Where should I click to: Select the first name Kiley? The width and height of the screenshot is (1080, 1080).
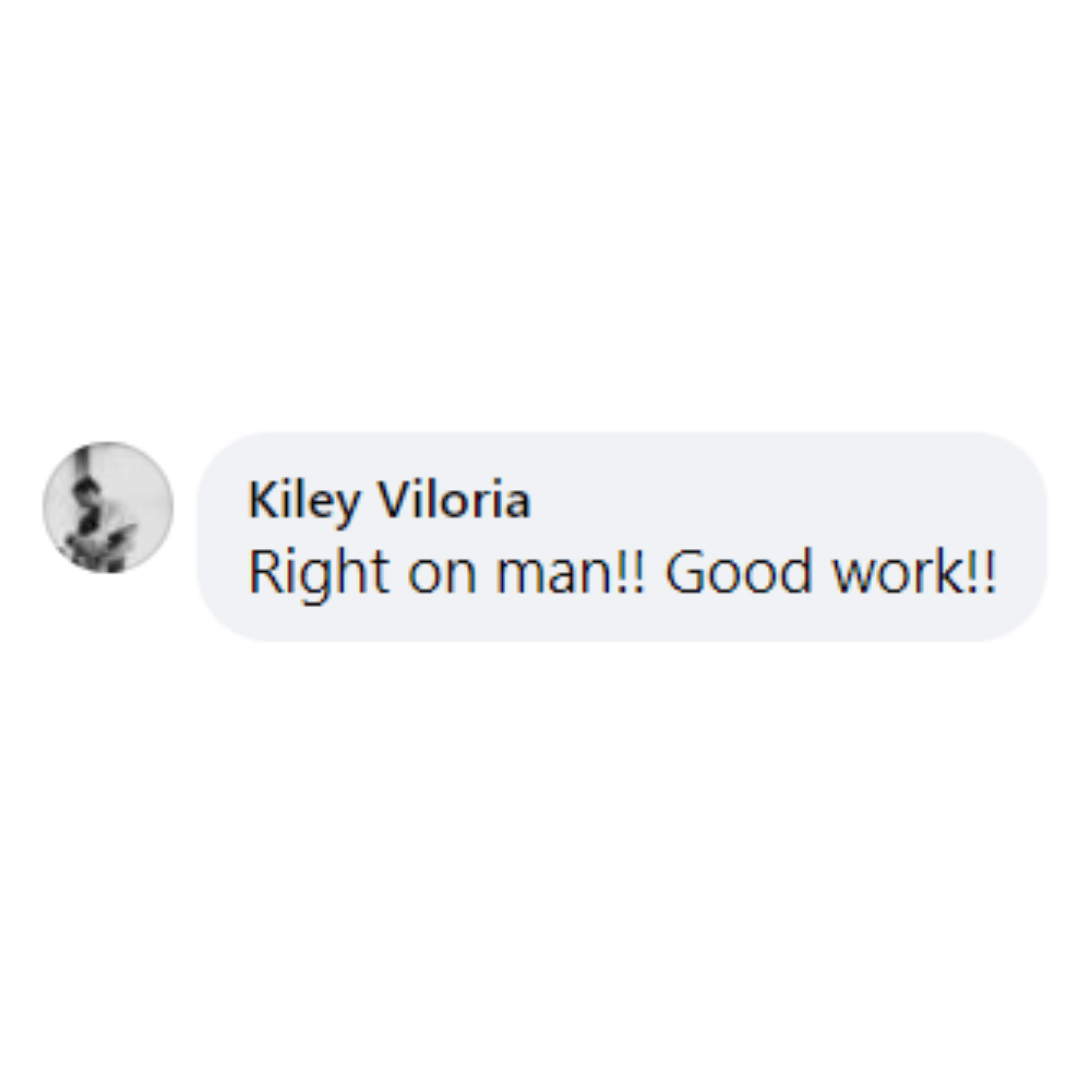(304, 500)
